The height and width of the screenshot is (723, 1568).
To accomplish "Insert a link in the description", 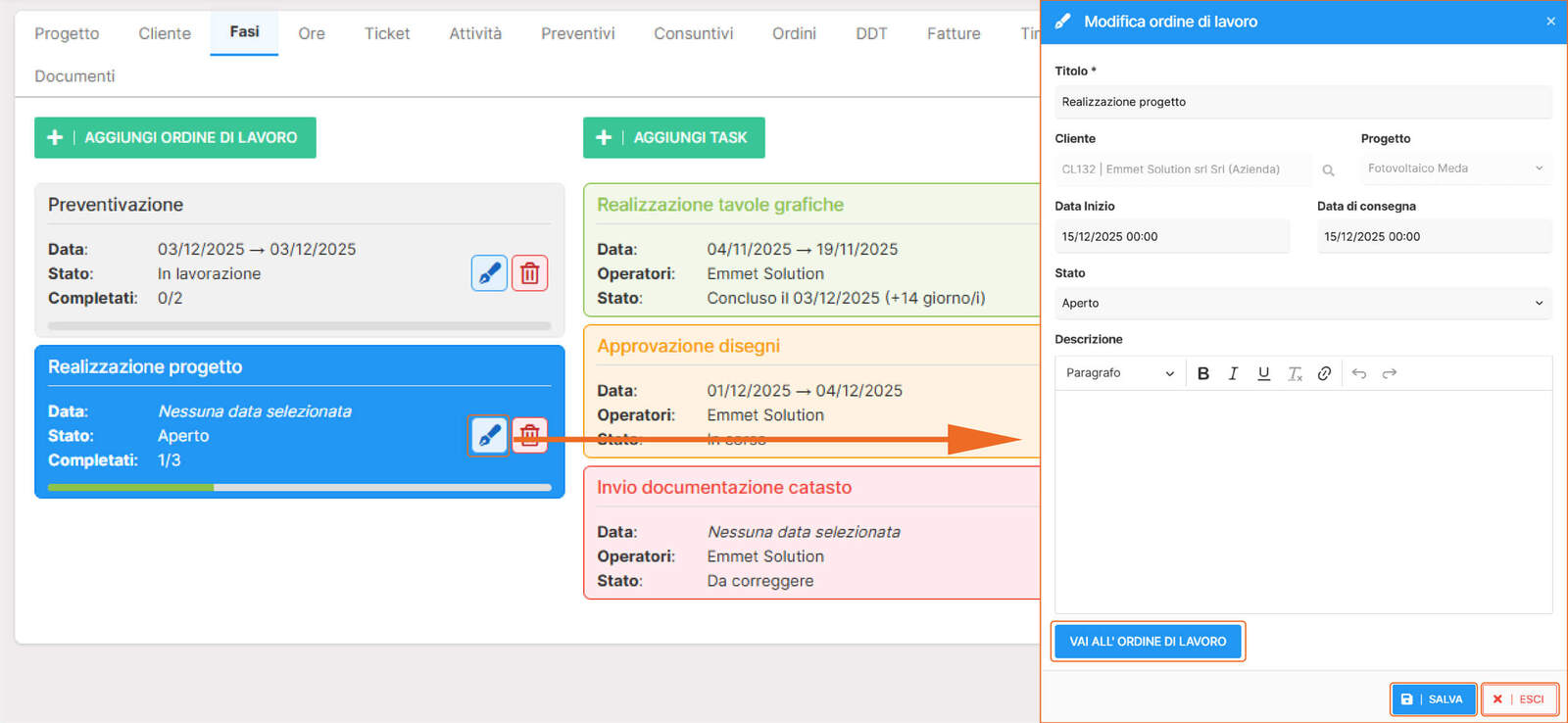I will point(1324,373).
